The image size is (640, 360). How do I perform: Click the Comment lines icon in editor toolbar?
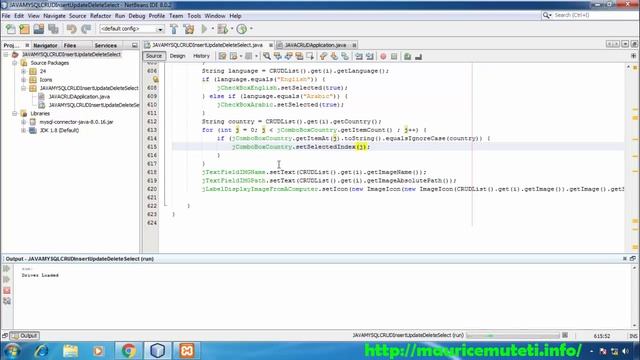point(407,56)
